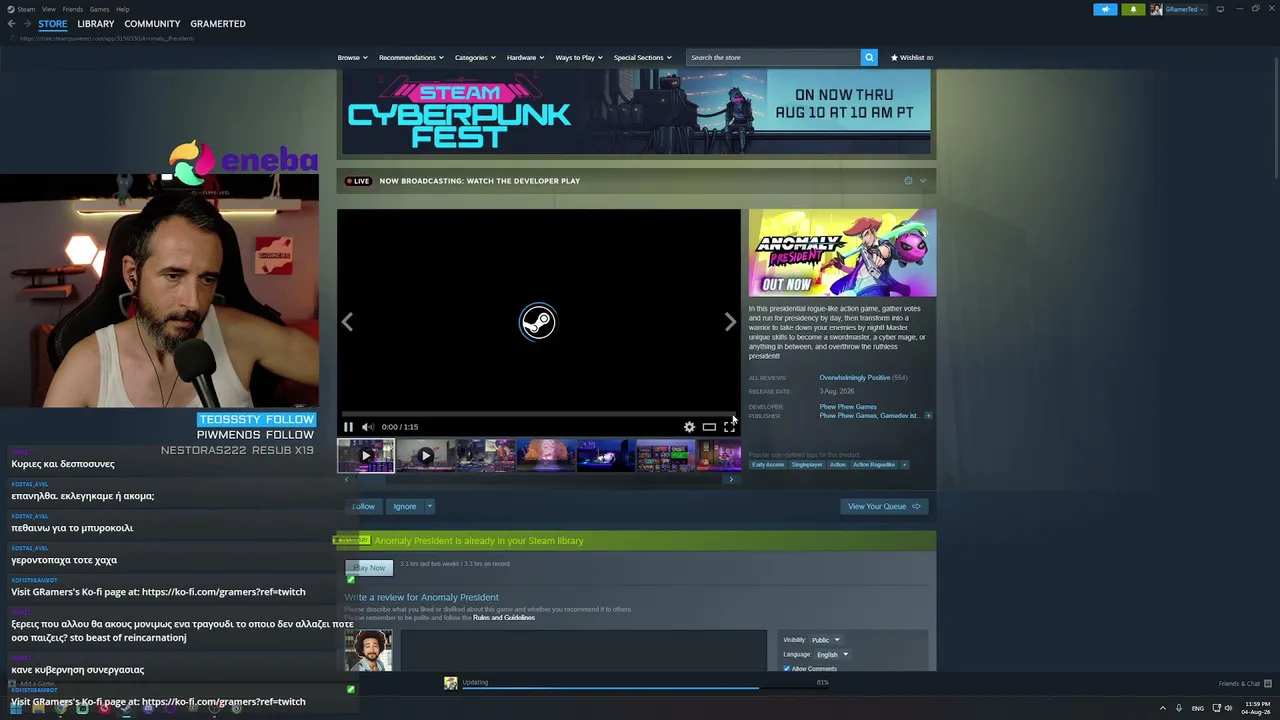This screenshot has width=1280, height=720.
Task: Click the thumbnail strip horizontal scrollbar
Action: click(538, 479)
